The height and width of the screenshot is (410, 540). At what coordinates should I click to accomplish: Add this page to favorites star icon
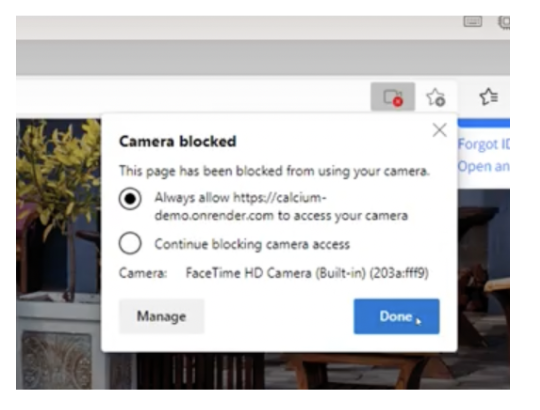click(x=436, y=97)
